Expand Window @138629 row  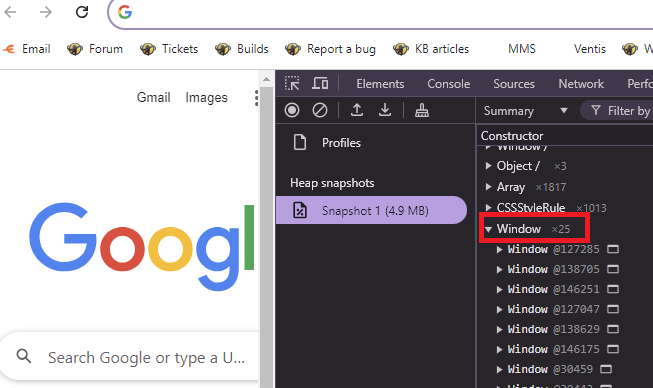click(499, 329)
